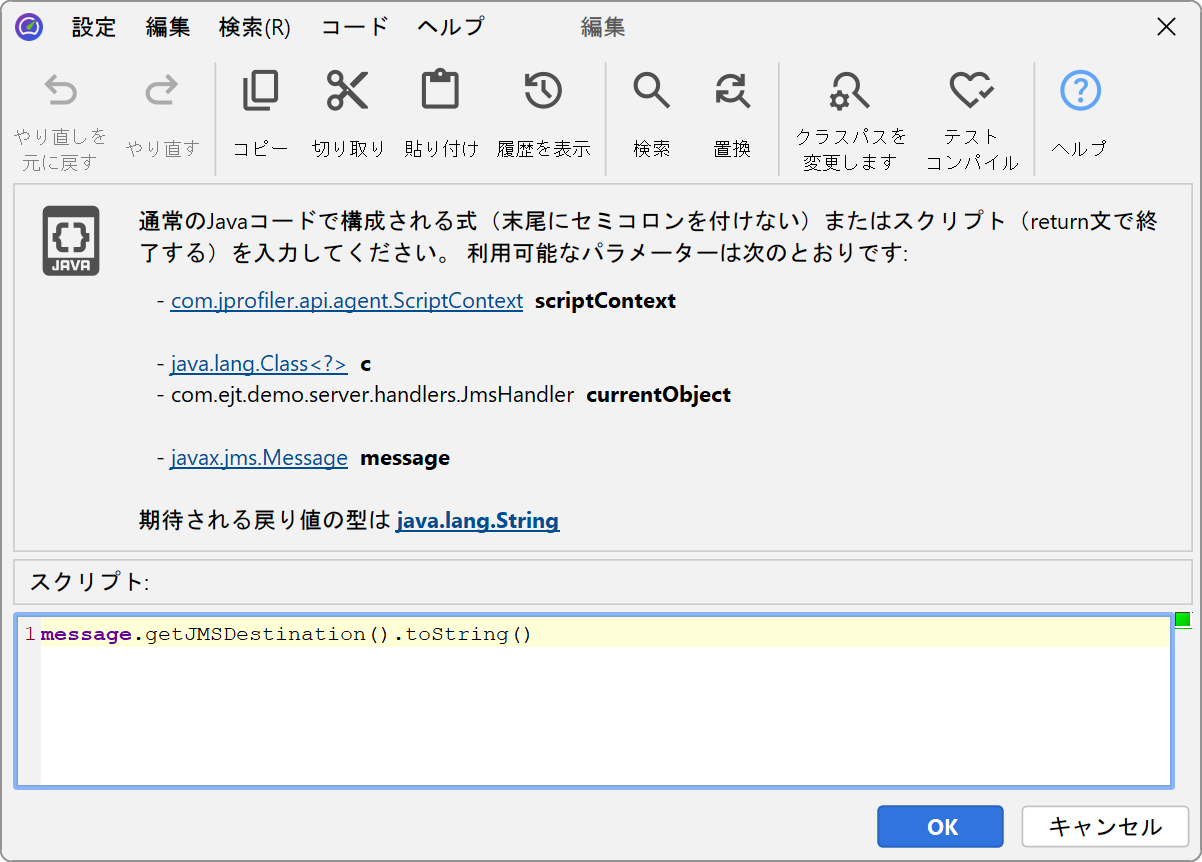Open 検索 magnifier search tool
This screenshot has width=1202, height=862.
[651, 92]
